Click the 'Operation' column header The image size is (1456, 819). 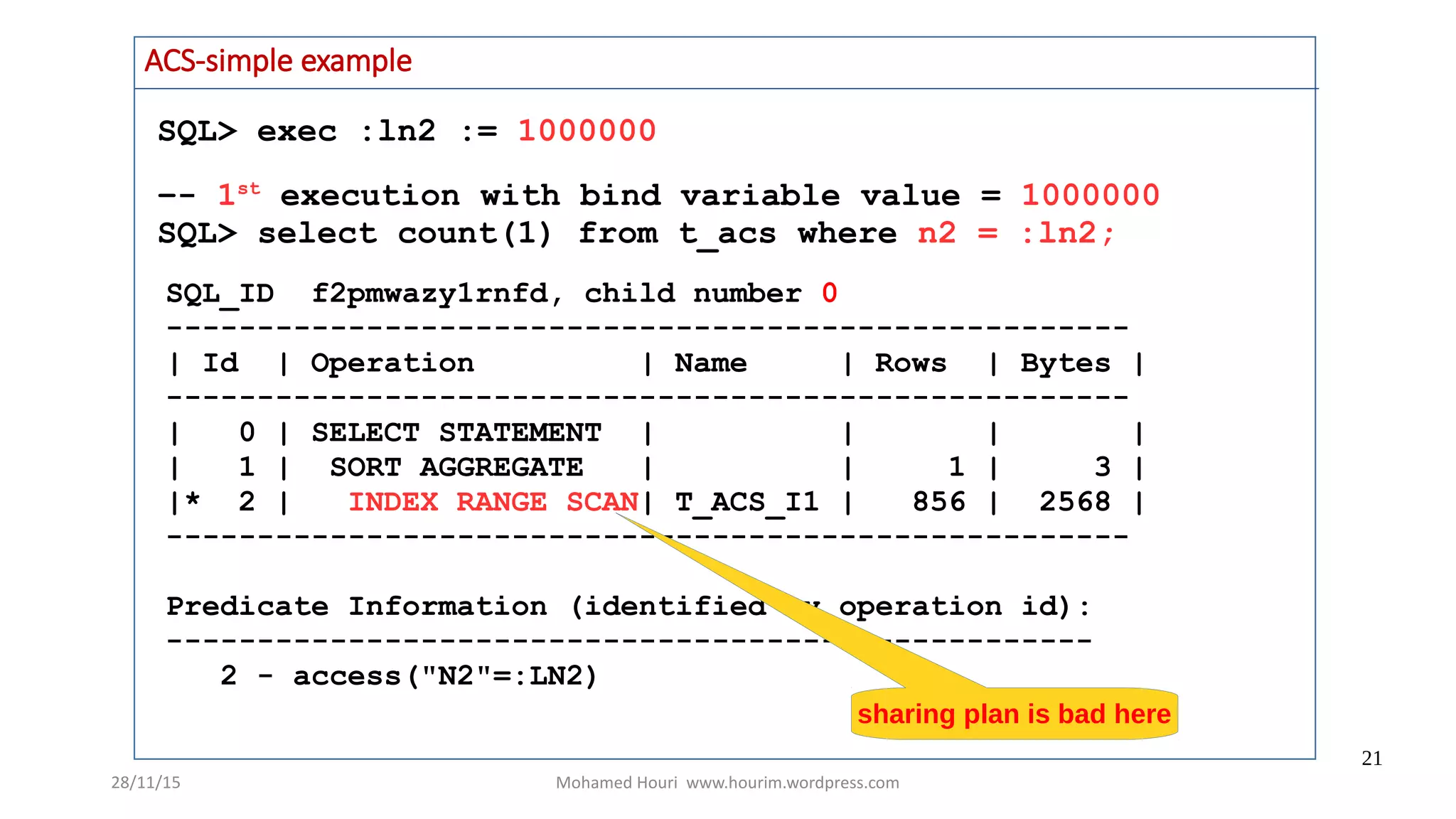click(x=392, y=363)
